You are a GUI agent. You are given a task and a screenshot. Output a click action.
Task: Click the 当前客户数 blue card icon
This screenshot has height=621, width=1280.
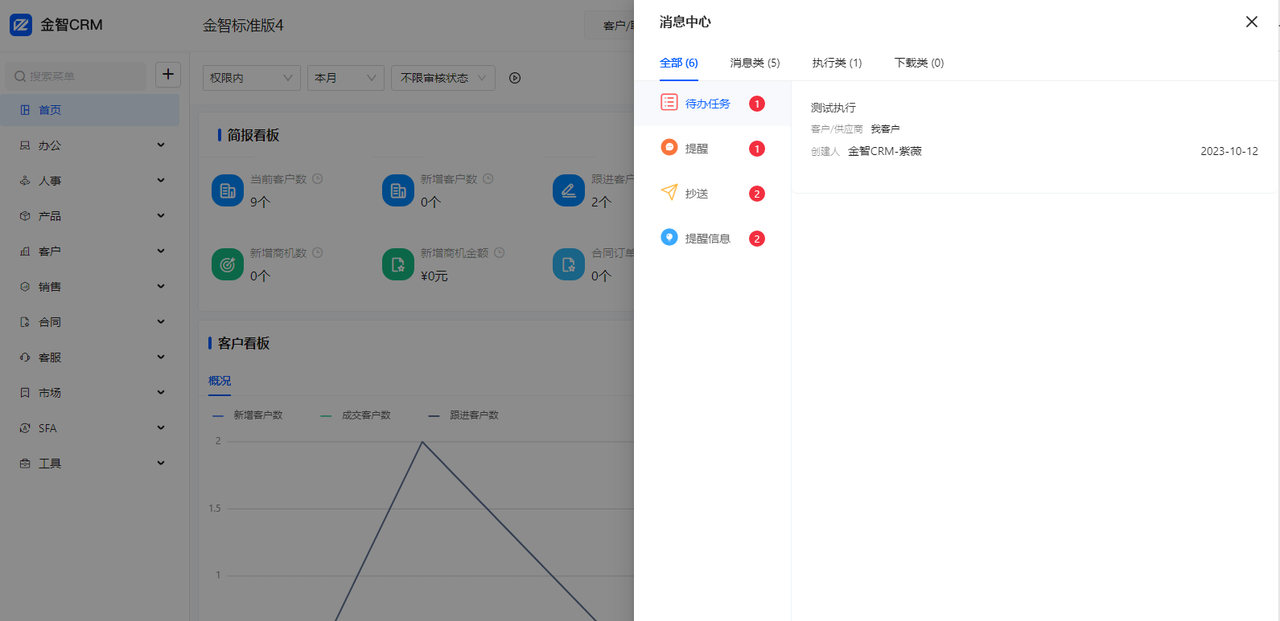(228, 190)
